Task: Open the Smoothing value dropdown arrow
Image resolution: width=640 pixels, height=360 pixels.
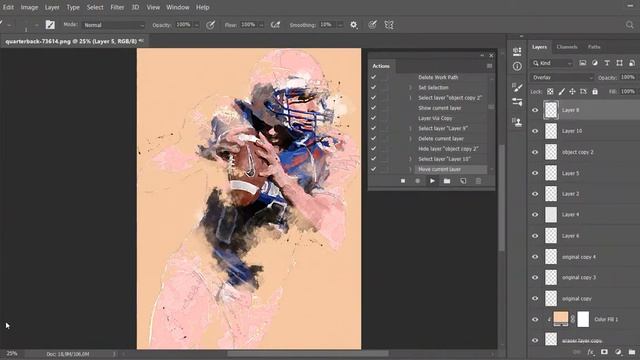Action: [339, 25]
